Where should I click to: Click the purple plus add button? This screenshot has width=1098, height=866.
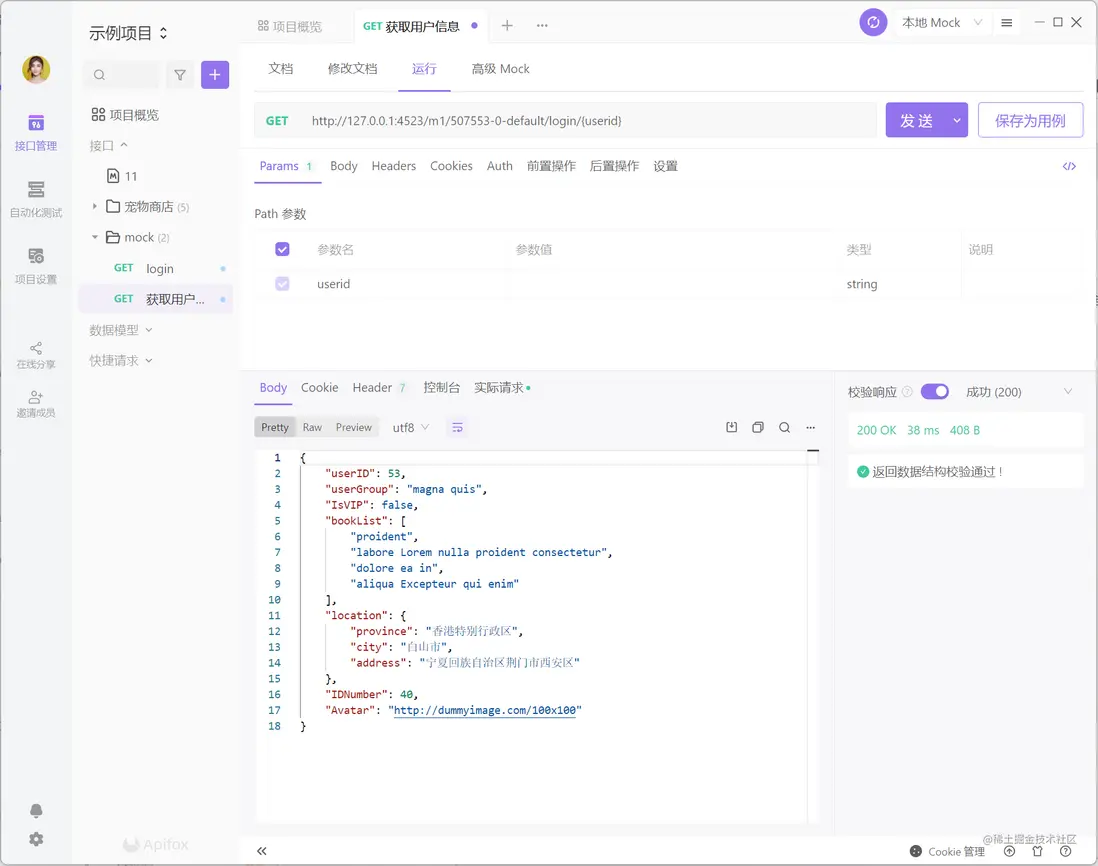coord(215,75)
